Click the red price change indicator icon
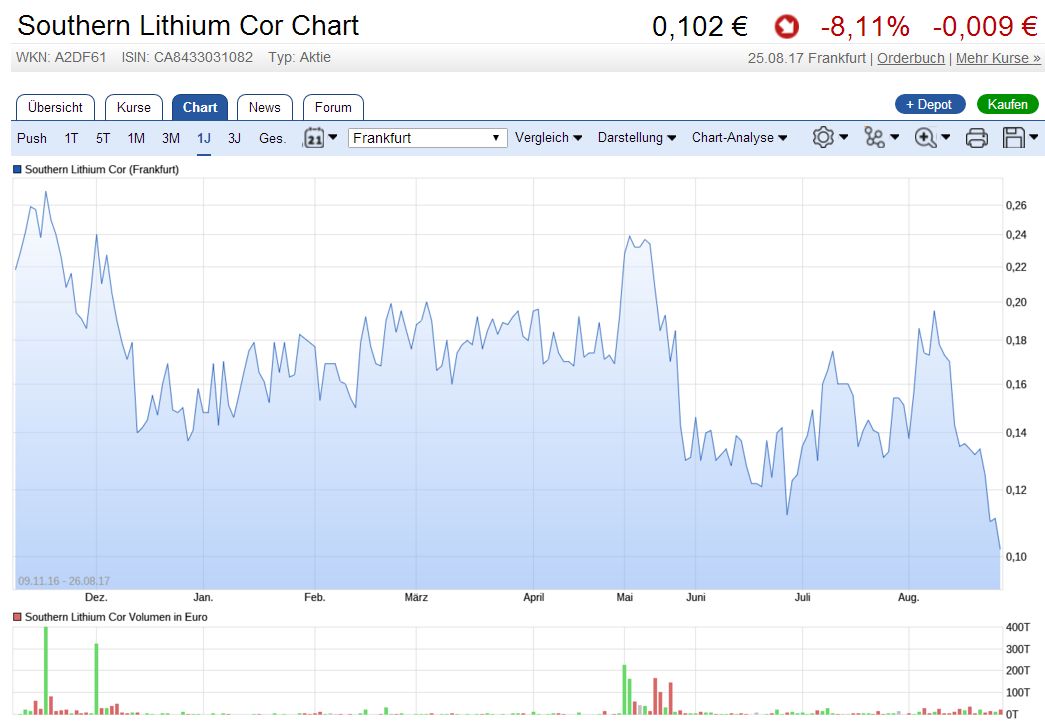1045x727 pixels. (x=786, y=27)
